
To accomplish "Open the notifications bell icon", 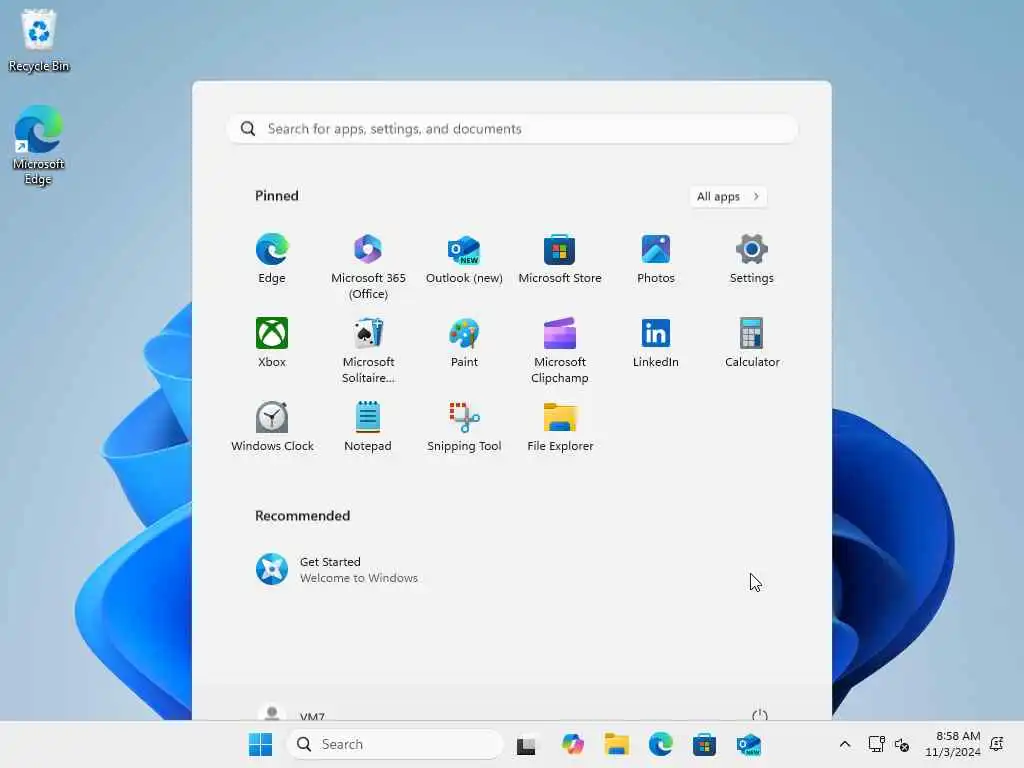I will (997, 744).
